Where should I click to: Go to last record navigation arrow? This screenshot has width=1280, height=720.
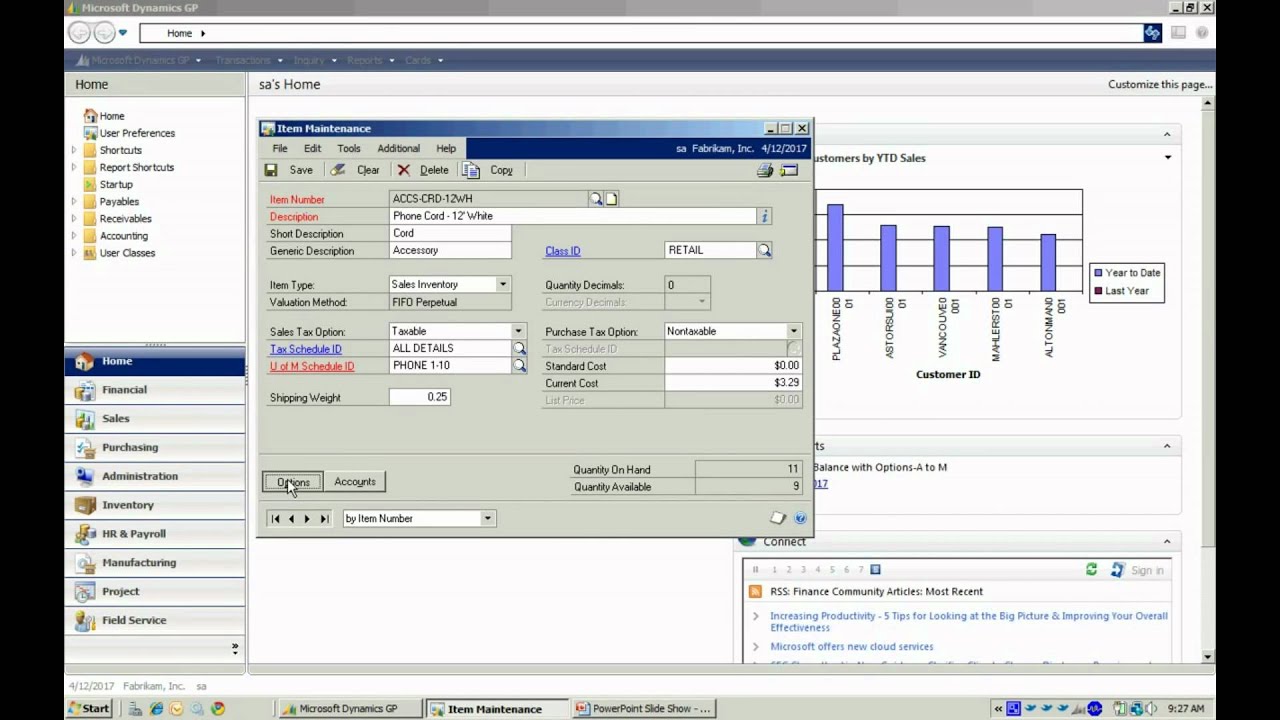pos(323,518)
